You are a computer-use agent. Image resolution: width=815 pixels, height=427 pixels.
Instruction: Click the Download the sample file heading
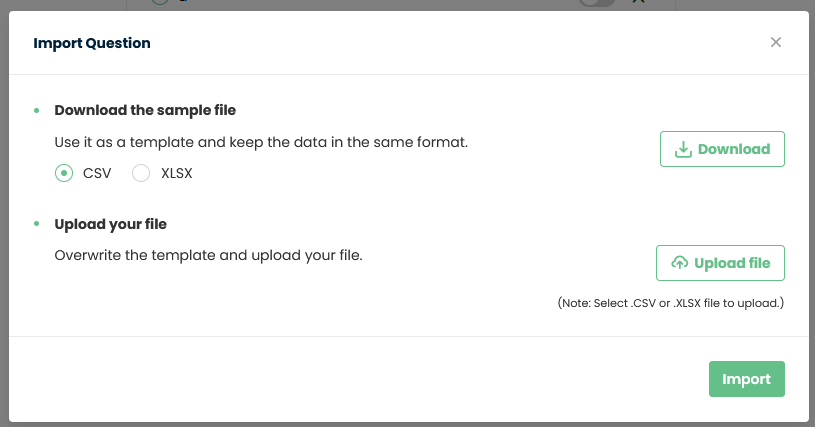(x=145, y=110)
